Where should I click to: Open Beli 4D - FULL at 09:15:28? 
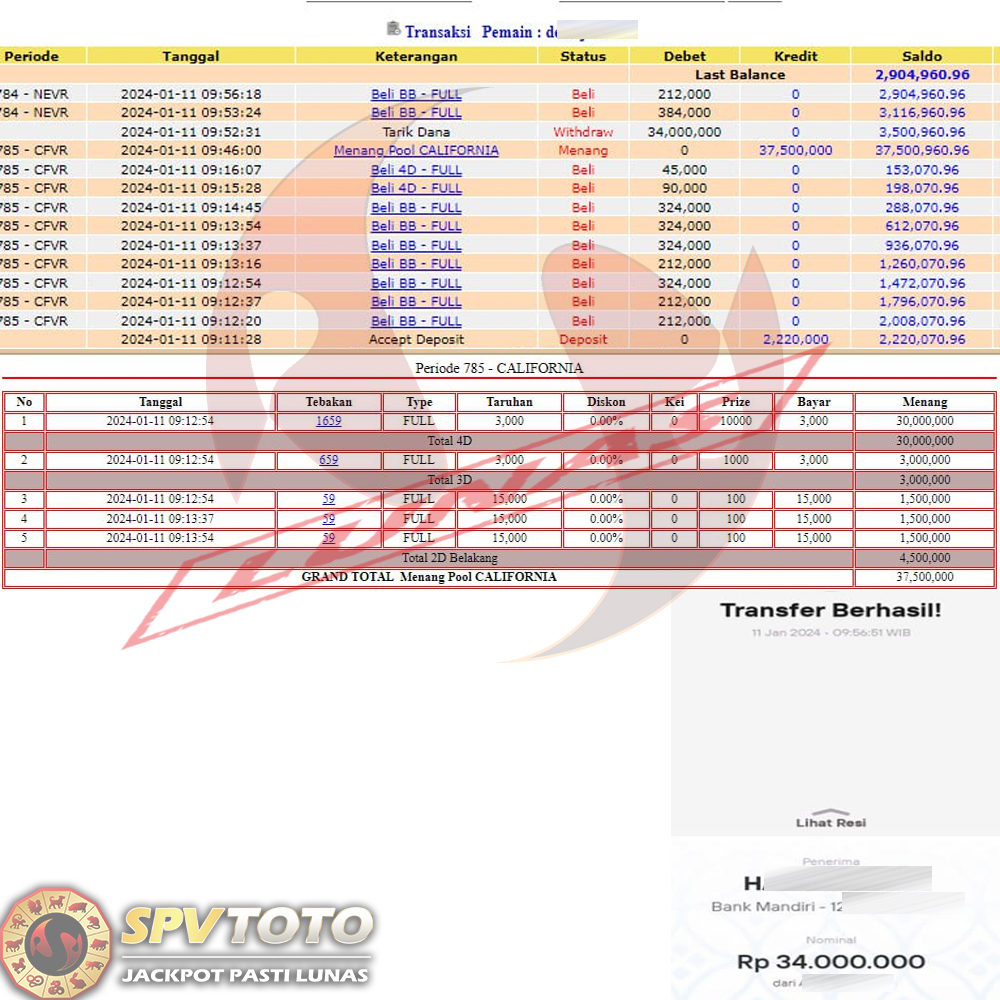click(416, 189)
